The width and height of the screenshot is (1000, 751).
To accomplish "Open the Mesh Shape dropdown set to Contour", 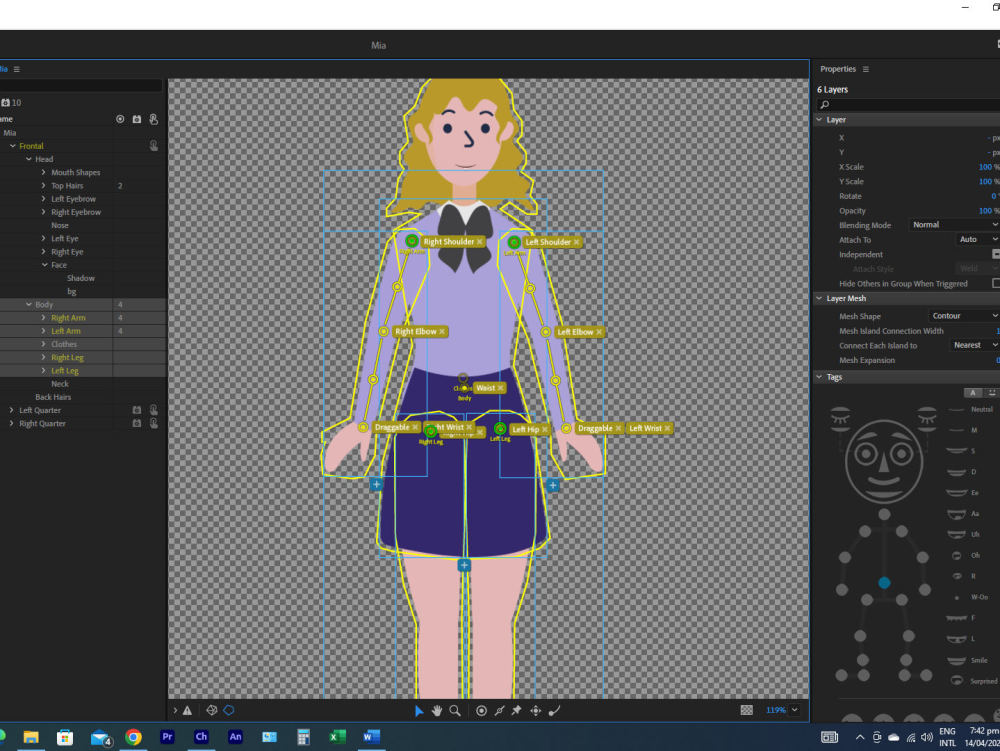I will 962,315.
